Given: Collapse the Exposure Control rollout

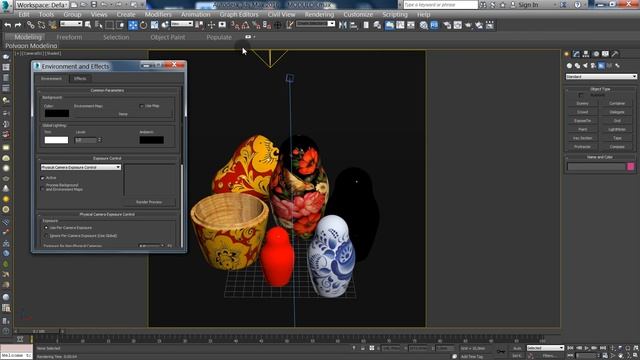Looking at the screenshot, I should tap(107, 158).
